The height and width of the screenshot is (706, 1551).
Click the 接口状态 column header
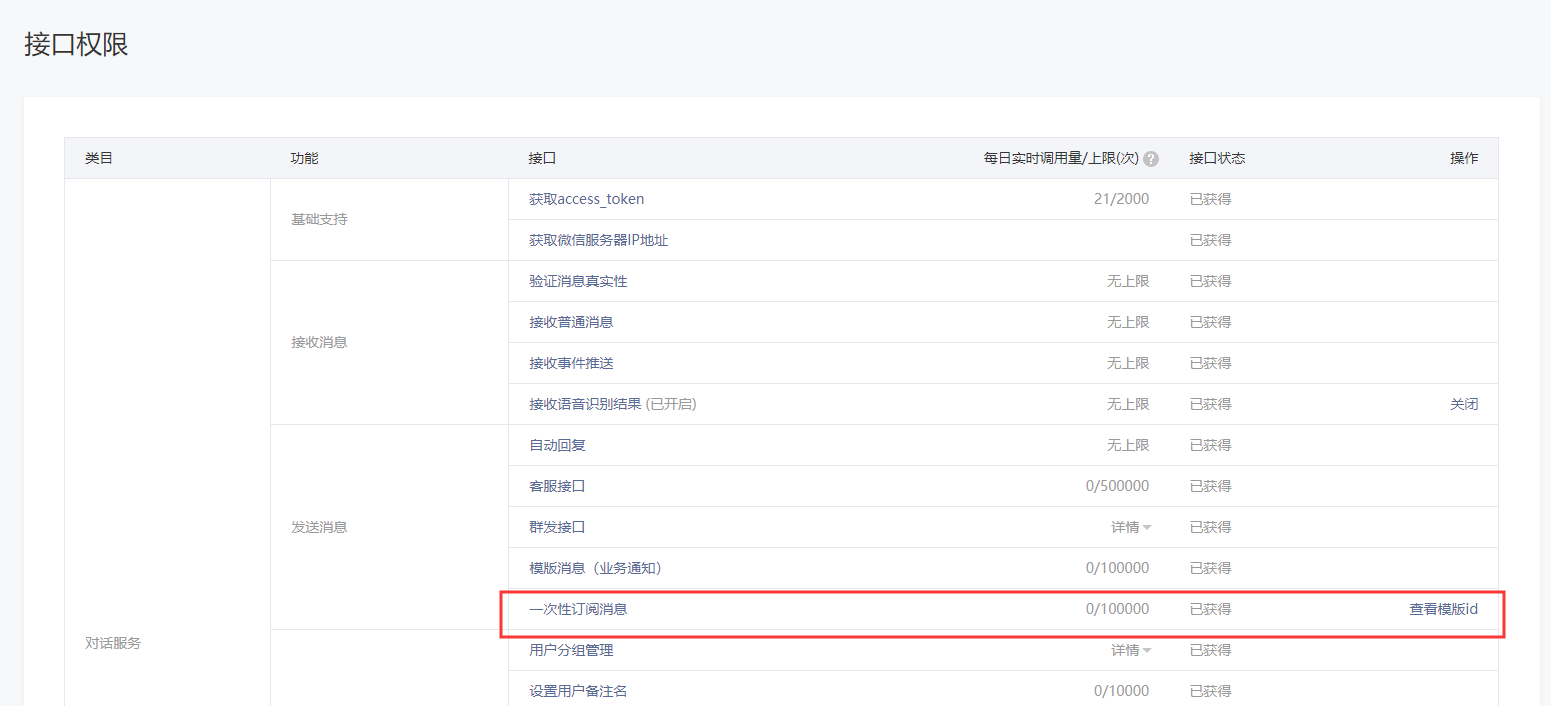[x=1217, y=158]
